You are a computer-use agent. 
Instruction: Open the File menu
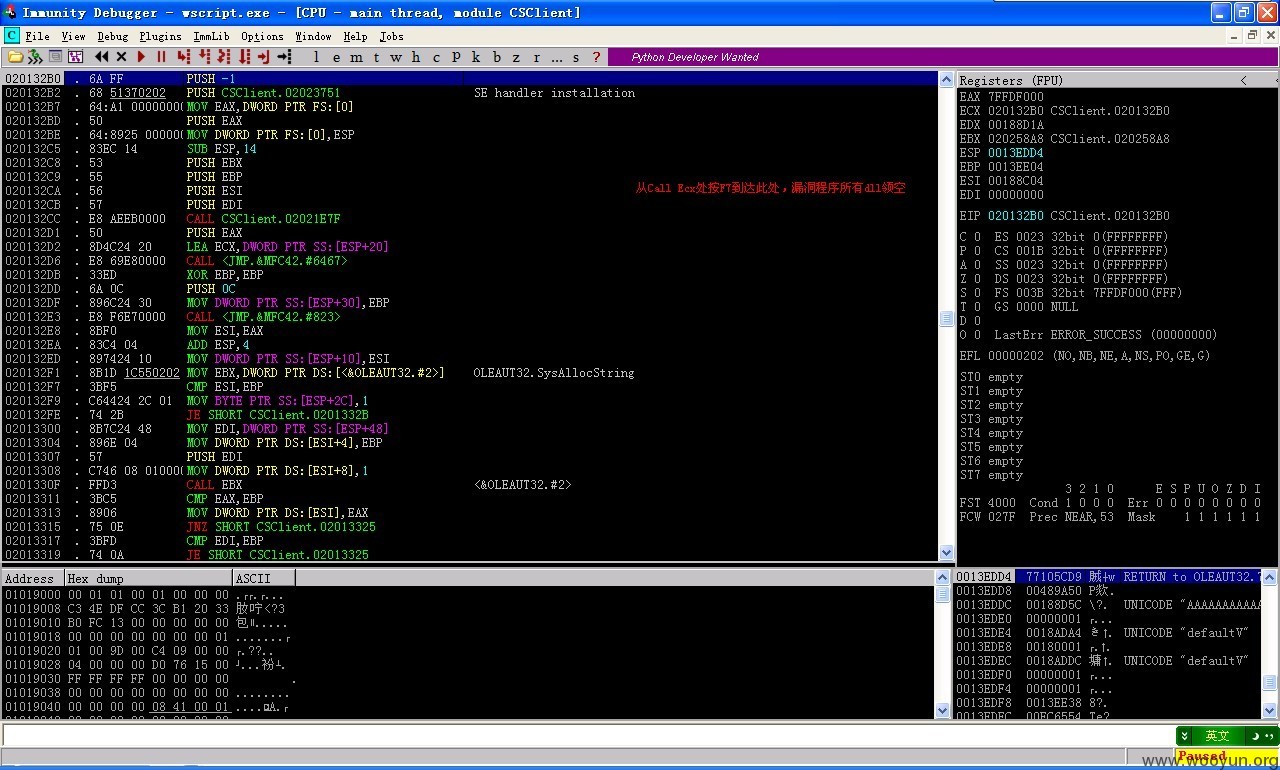click(38, 36)
